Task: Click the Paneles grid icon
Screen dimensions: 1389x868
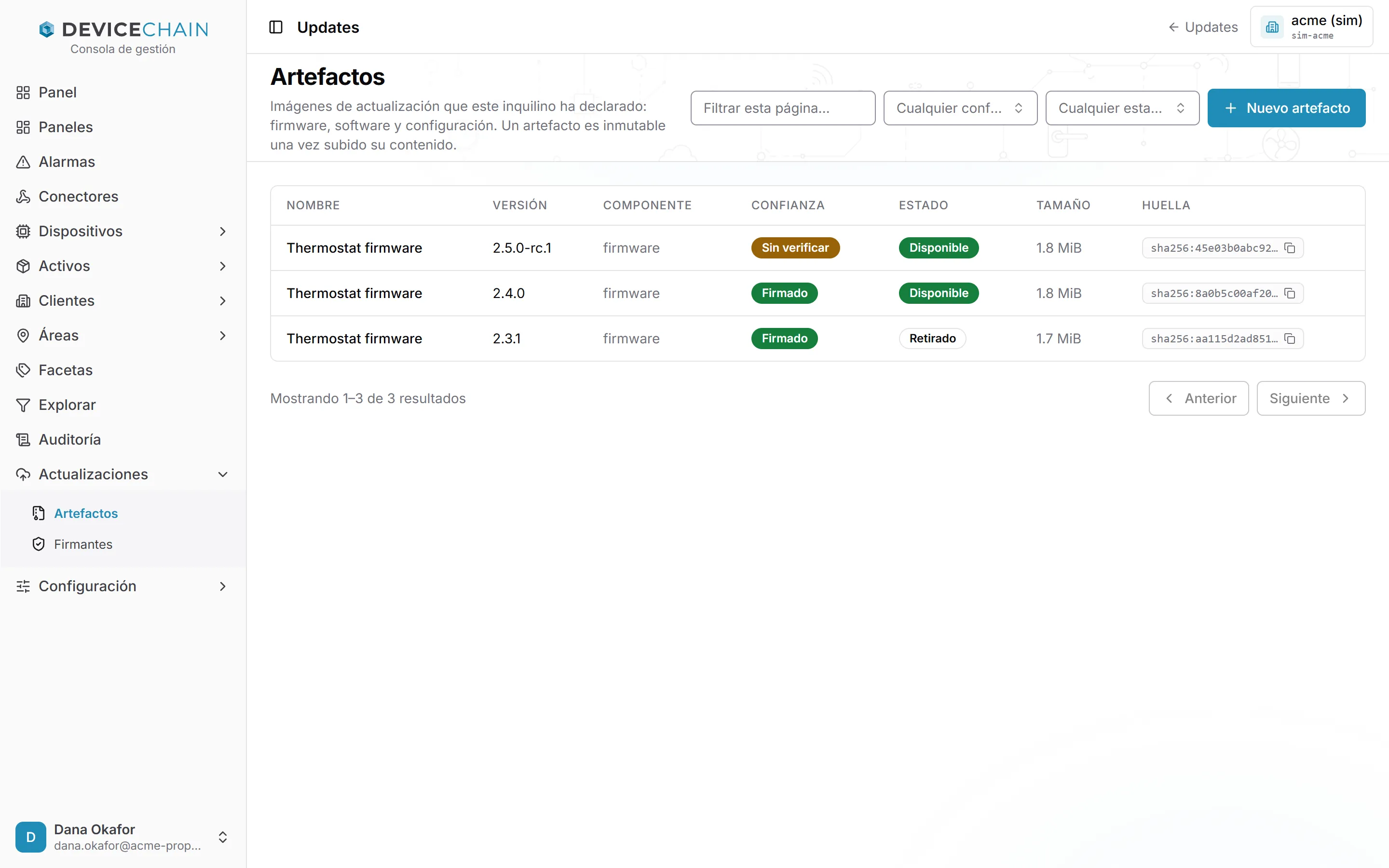Action: pos(23,127)
